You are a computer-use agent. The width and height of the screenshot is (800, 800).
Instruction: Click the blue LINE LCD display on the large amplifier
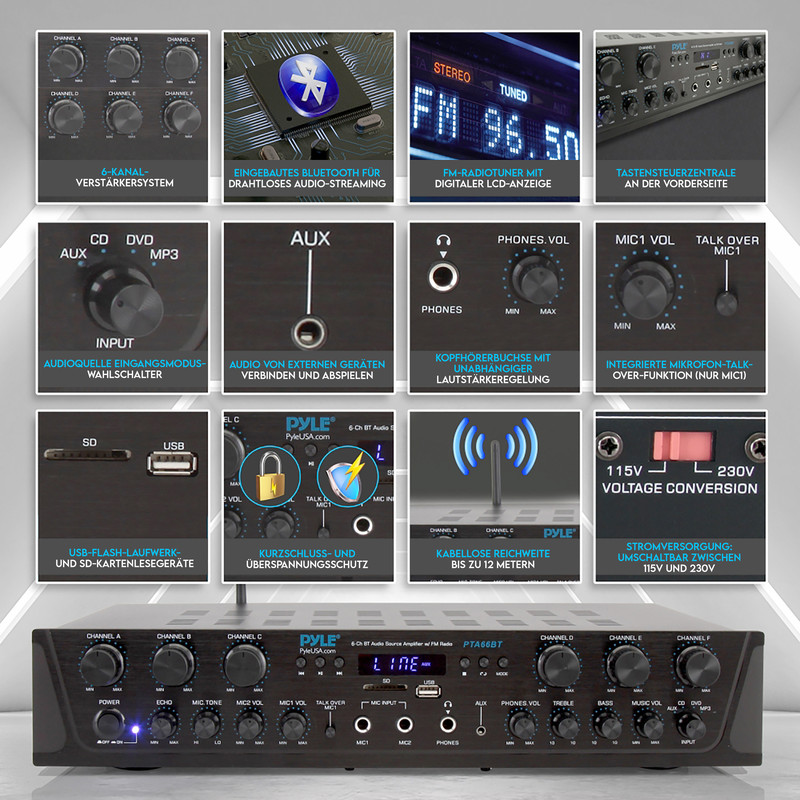[402, 664]
